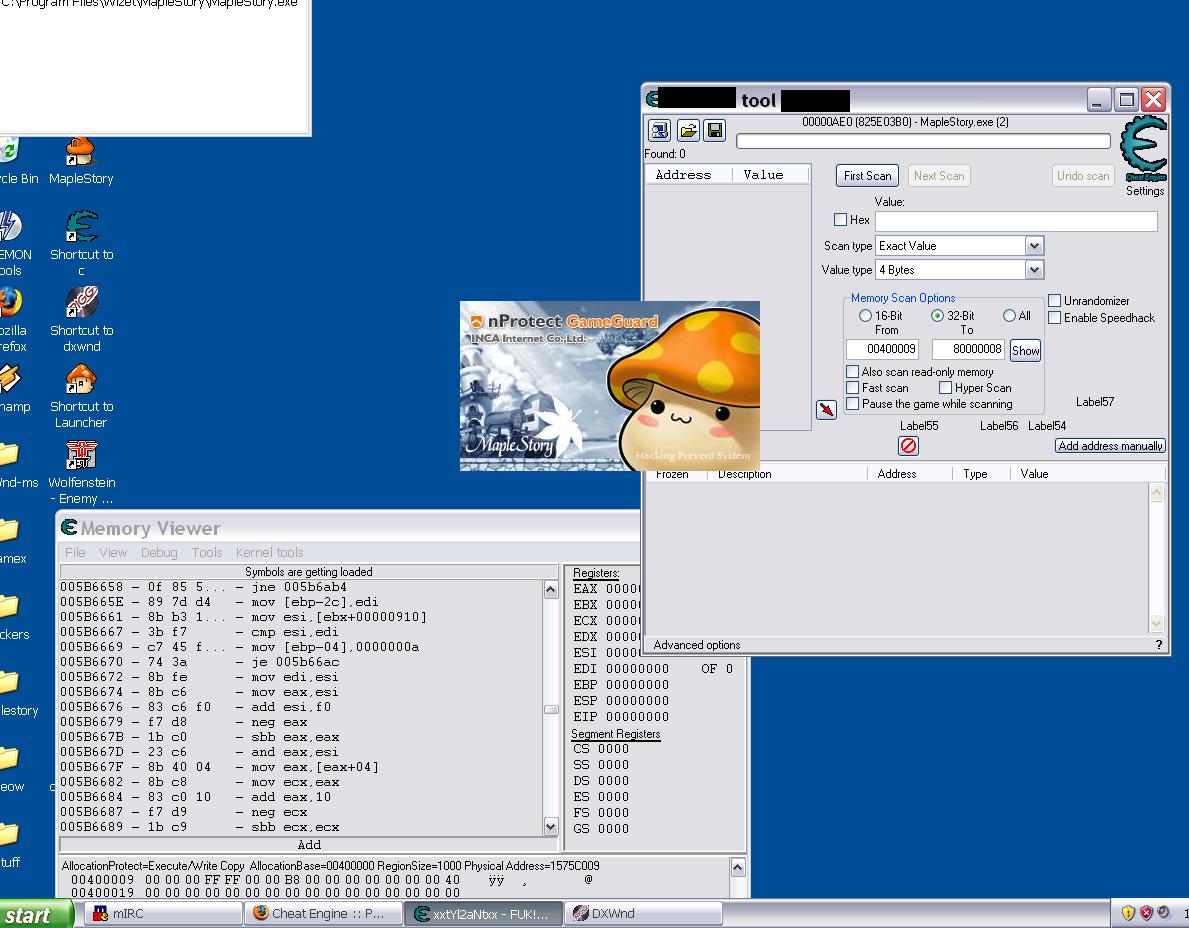
Task: Open the Tools menu in Memory Viewer
Action: (206, 553)
